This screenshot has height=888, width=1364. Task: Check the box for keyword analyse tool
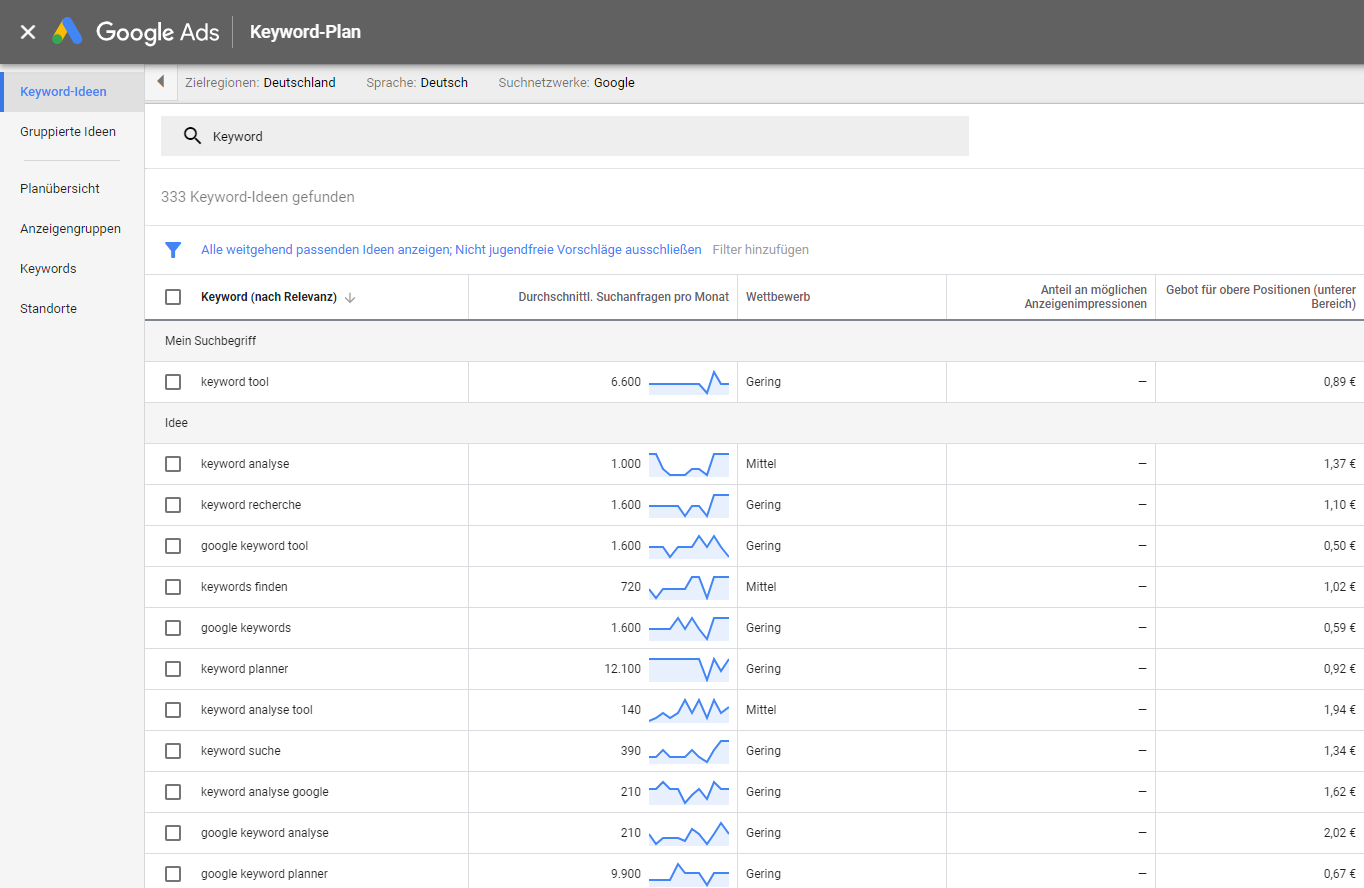[x=173, y=710]
